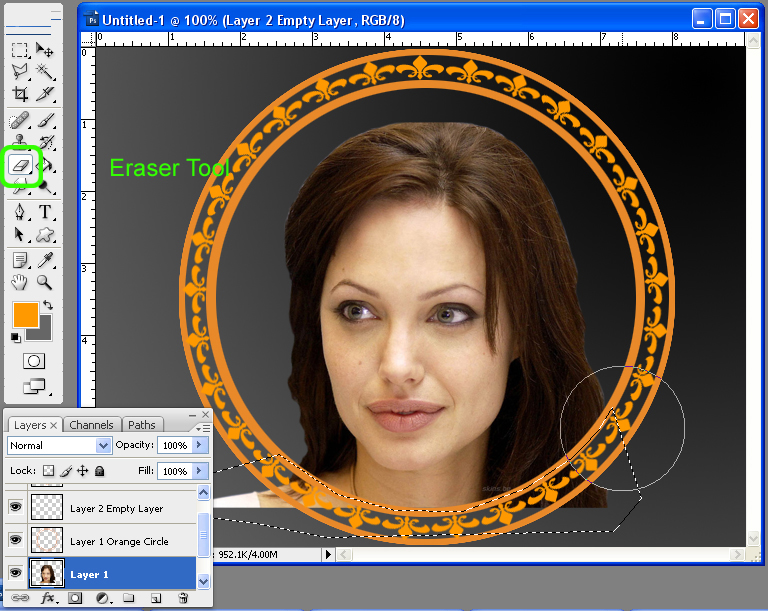
Task: Select the Zoom magnifier tool
Action: [45, 282]
